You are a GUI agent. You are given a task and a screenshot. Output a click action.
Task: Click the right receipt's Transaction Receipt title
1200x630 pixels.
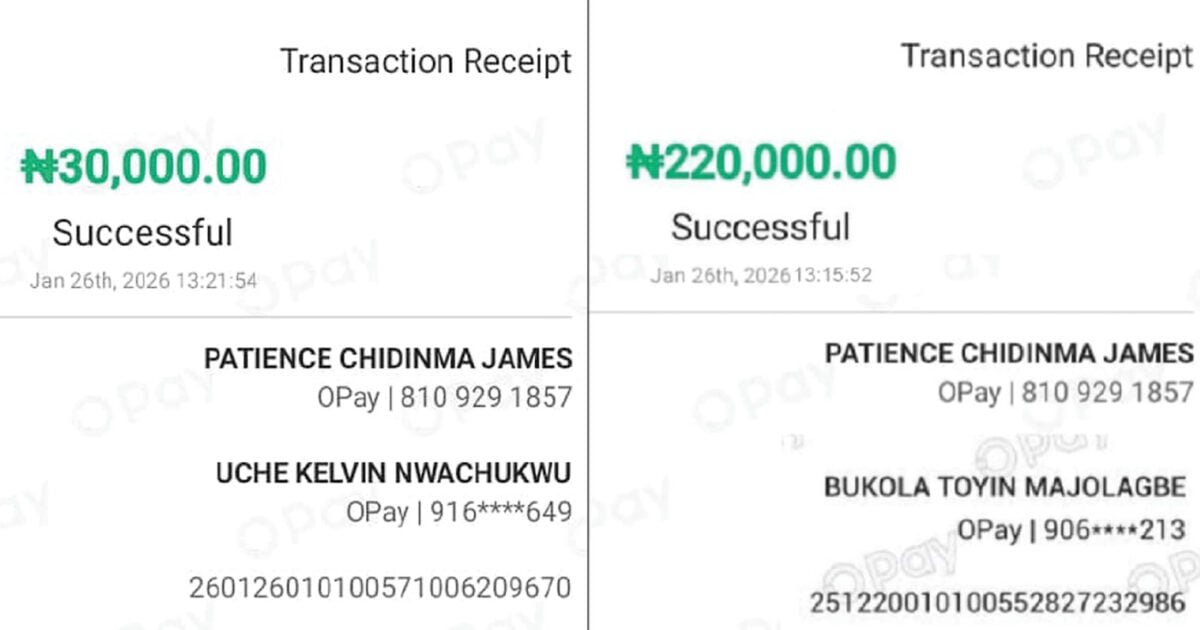[1047, 56]
